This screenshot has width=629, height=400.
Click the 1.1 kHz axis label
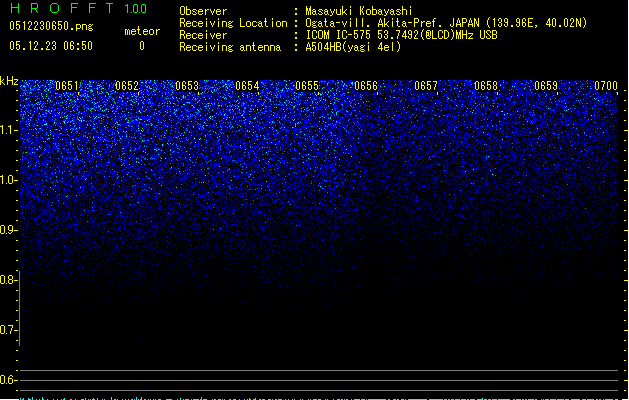coord(8,130)
